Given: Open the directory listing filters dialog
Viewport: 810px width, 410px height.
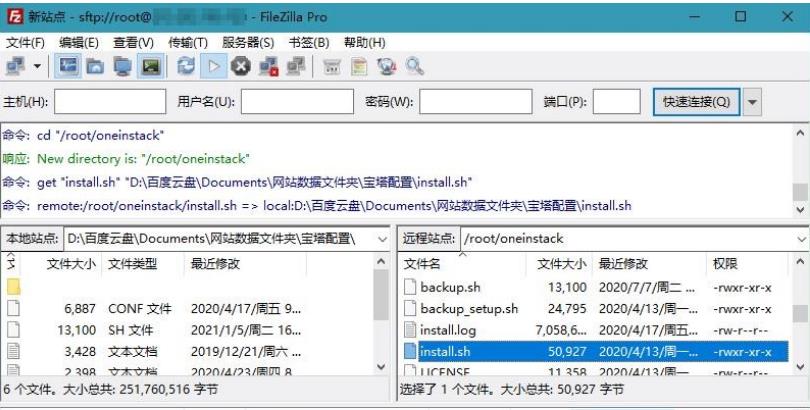Looking at the screenshot, I should pos(332,67).
